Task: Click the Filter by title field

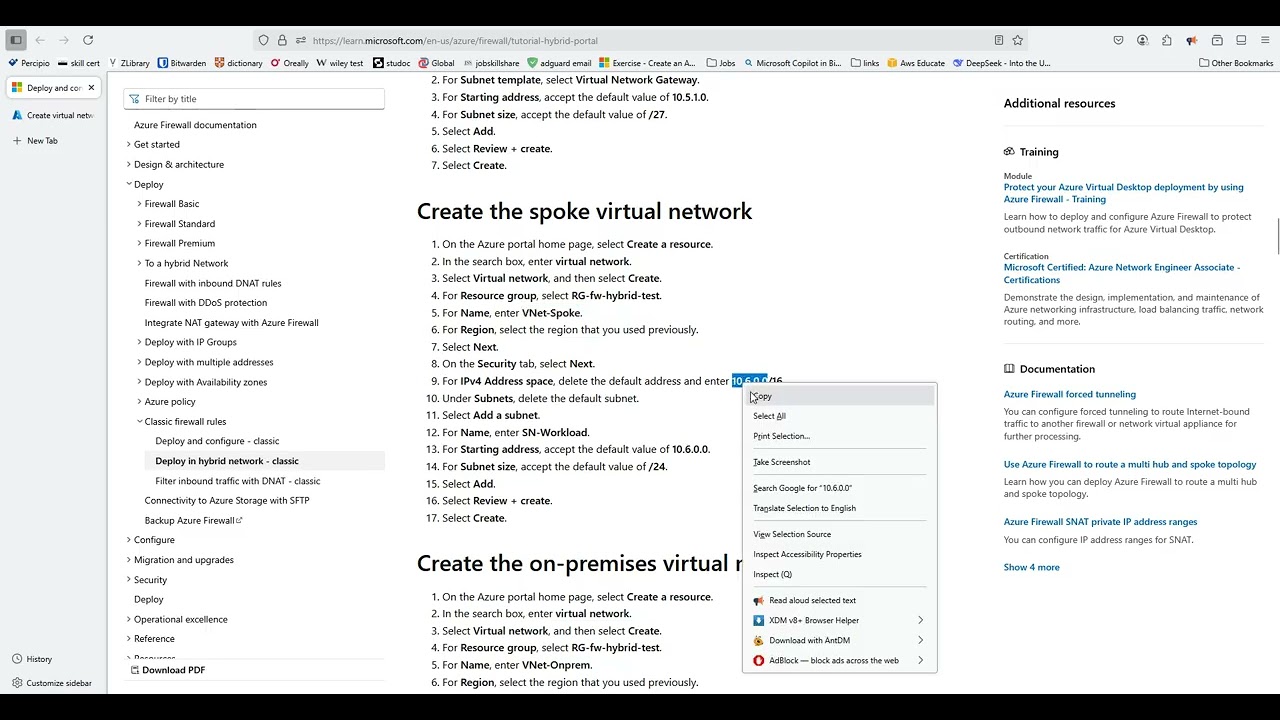Action: [254, 99]
